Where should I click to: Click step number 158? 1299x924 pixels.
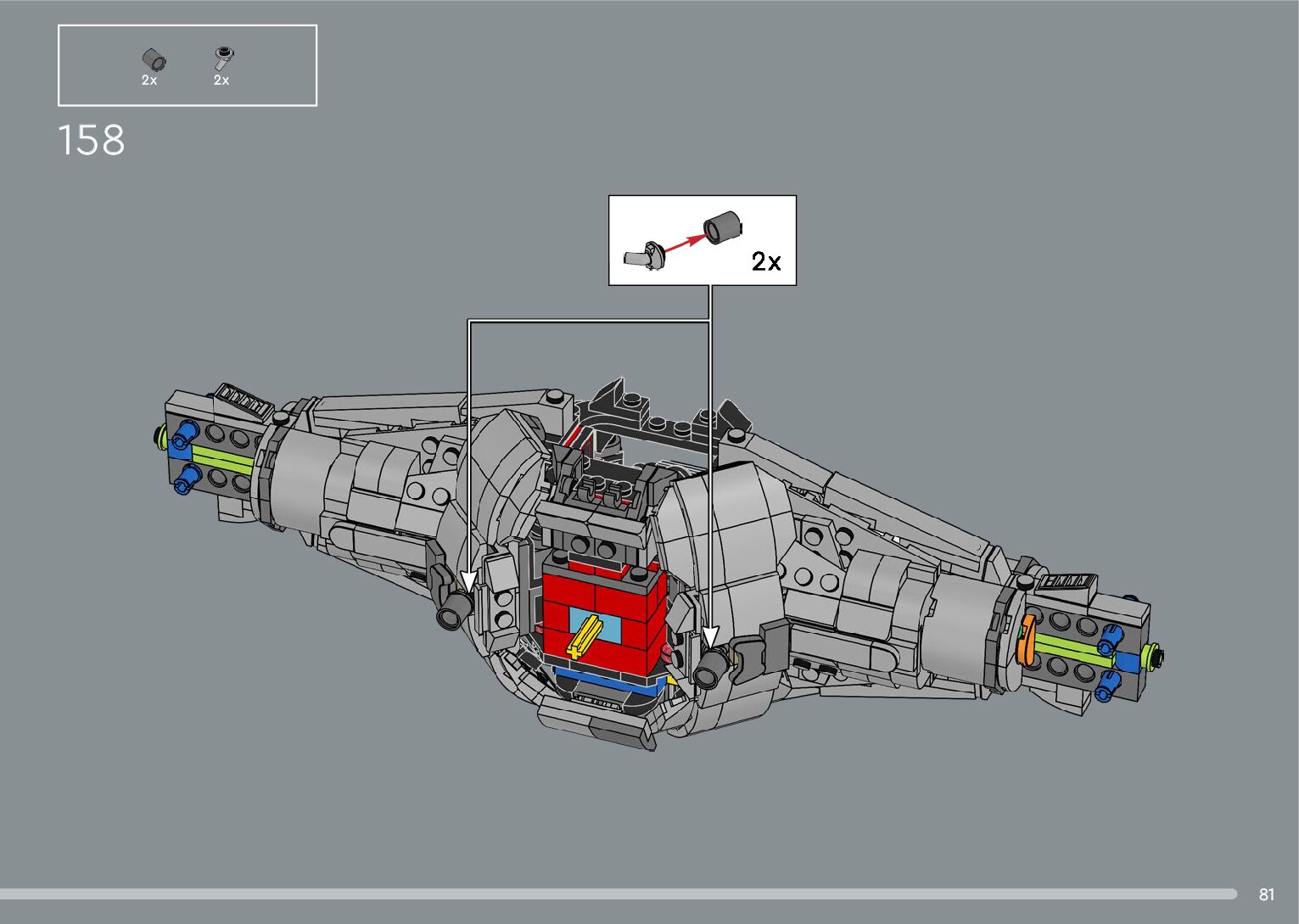coord(92,140)
